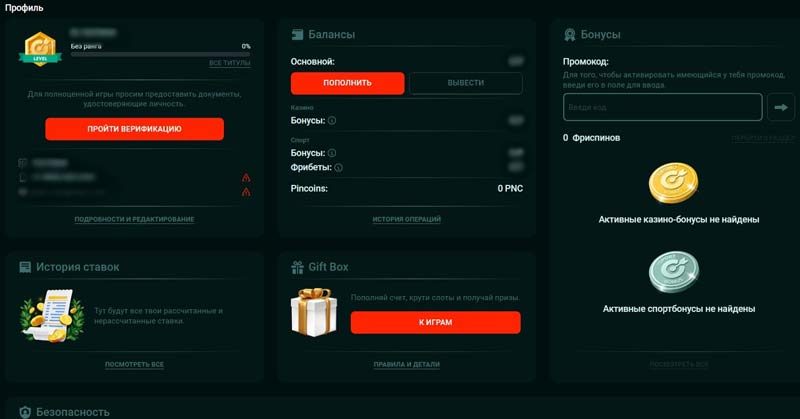Open the История операций link
Image resolution: width=800 pixels, height=419 pixels.
coord(406,219)
